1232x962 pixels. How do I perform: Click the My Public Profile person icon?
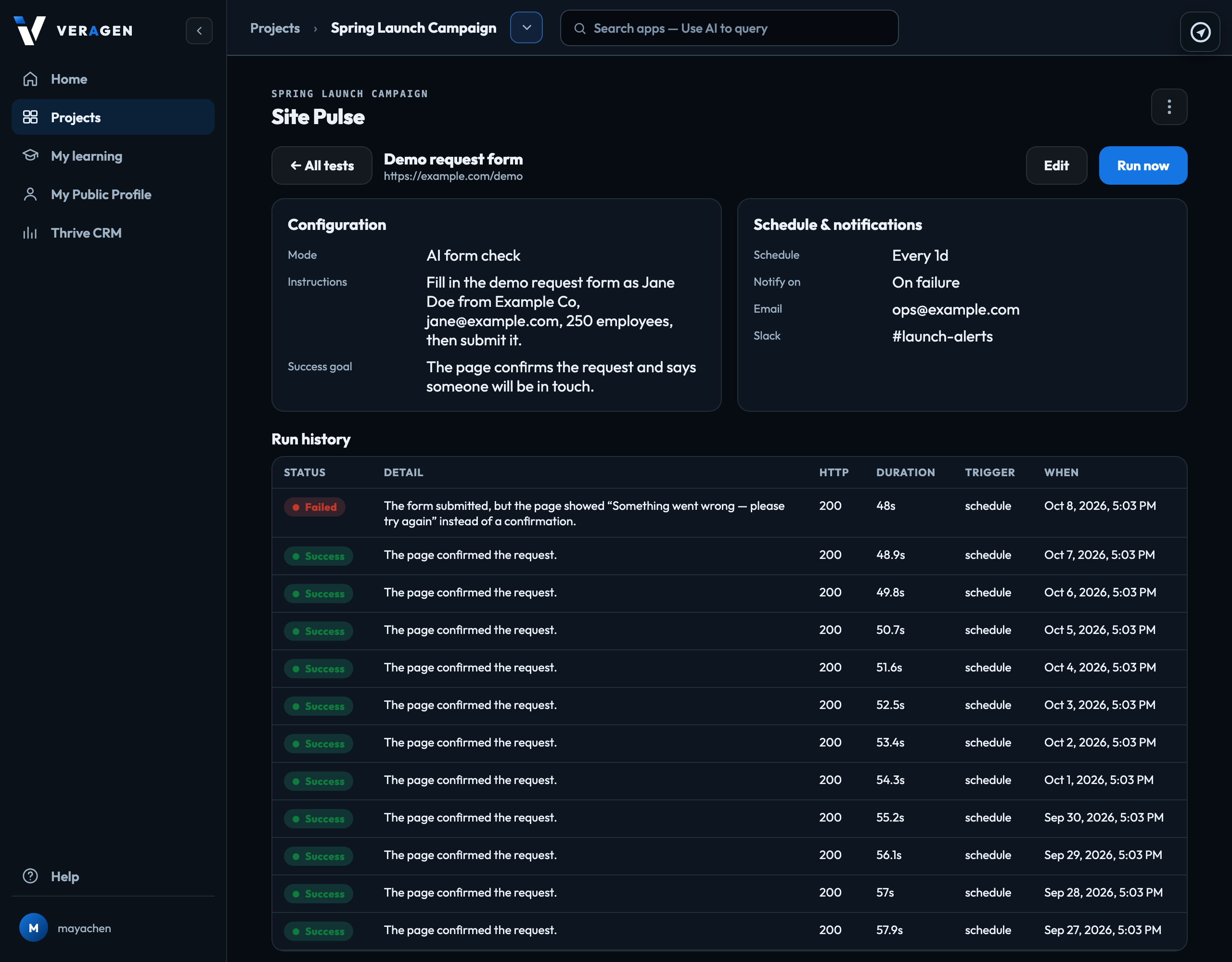click(x=30, y=194)
